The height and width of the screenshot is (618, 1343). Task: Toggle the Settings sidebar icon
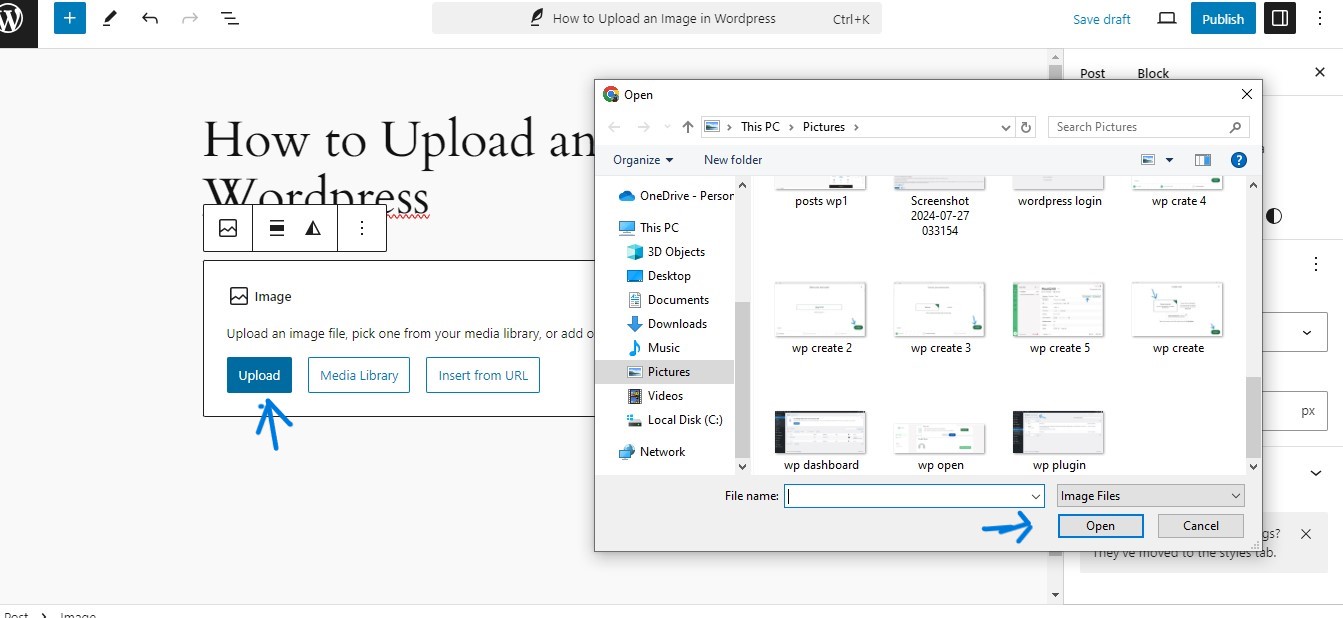[x=1280, y=18]
